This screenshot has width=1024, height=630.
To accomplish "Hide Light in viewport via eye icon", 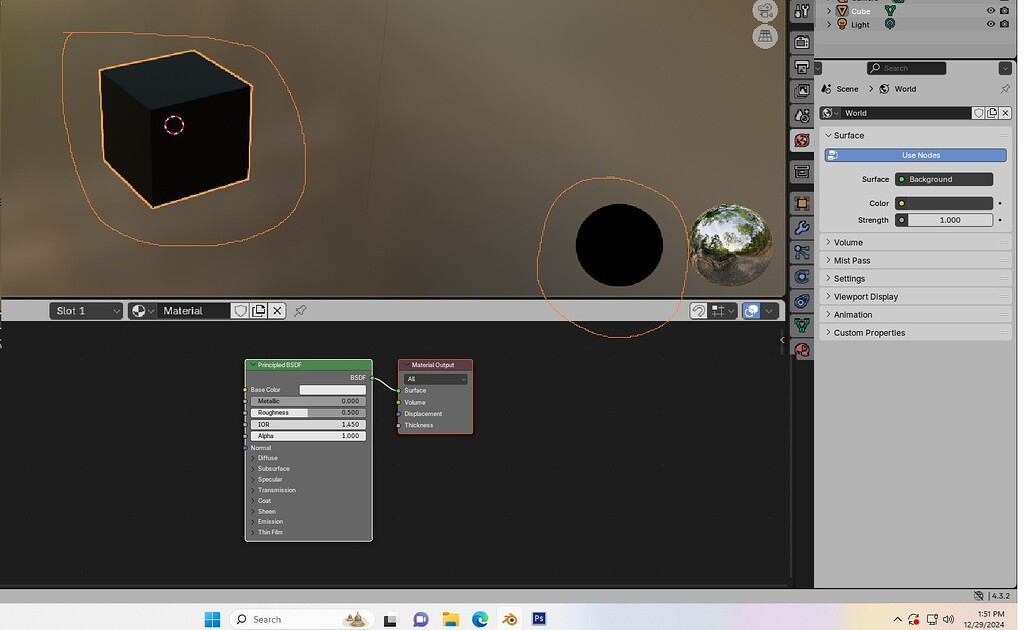I will (x=991, y=24).
